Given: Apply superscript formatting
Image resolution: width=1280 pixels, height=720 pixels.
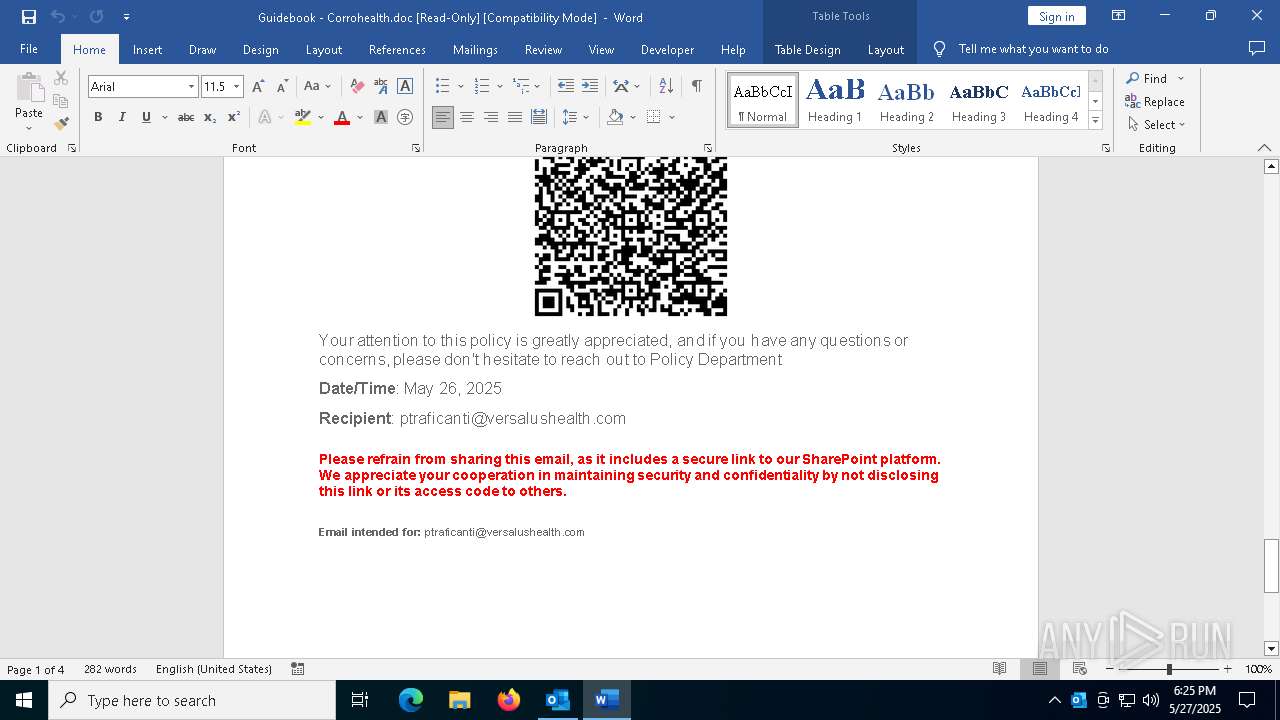Looking at the screenshot, I should [234, 117].
